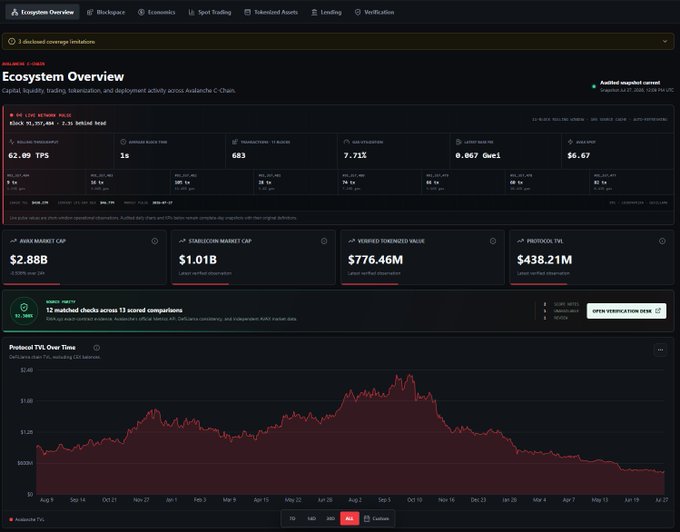The height and width of the screenshot is (532, 680).
Task: Click the Live Network Pulse broadcast icon
Action: coord(19,115)
